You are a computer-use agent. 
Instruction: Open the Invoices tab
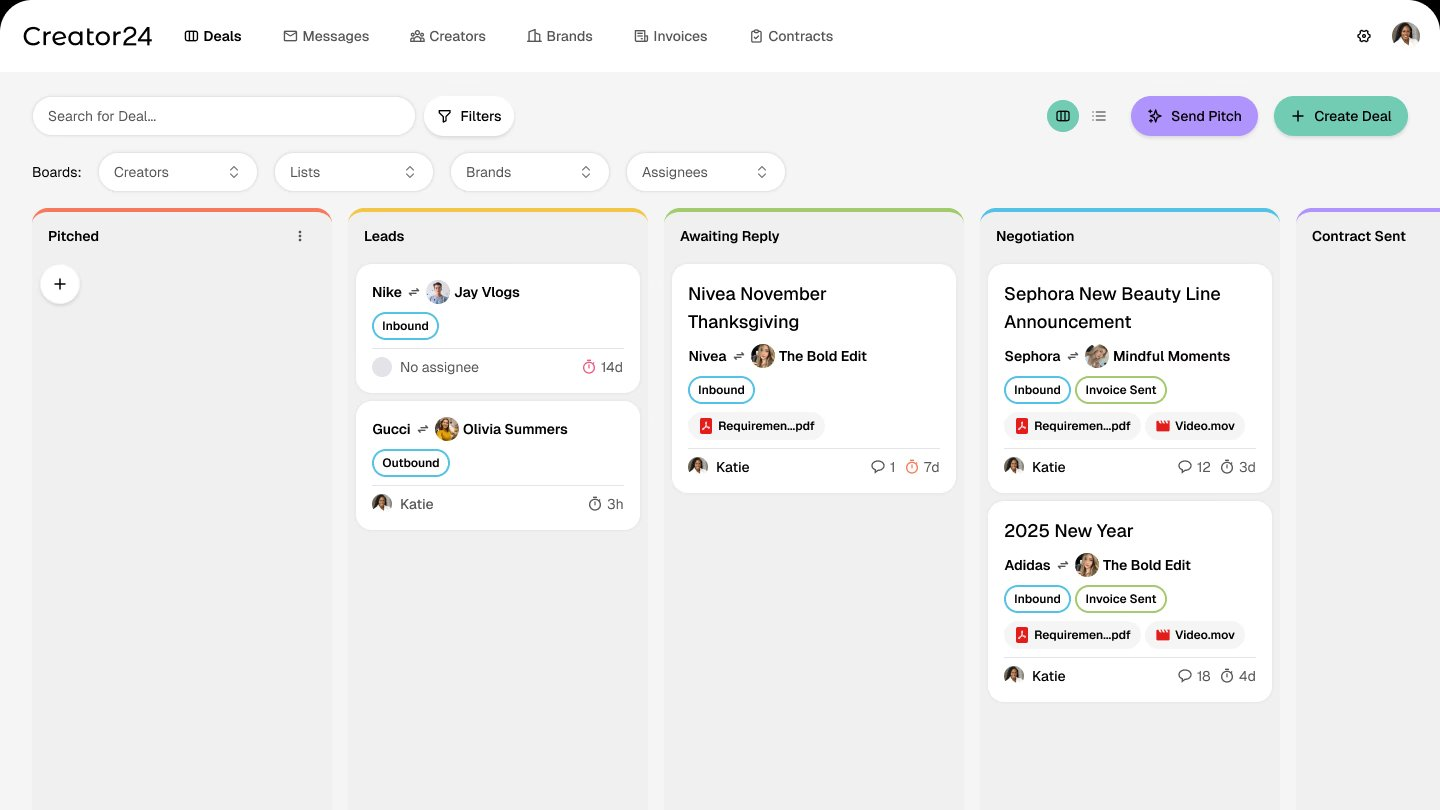coord(671,36)
